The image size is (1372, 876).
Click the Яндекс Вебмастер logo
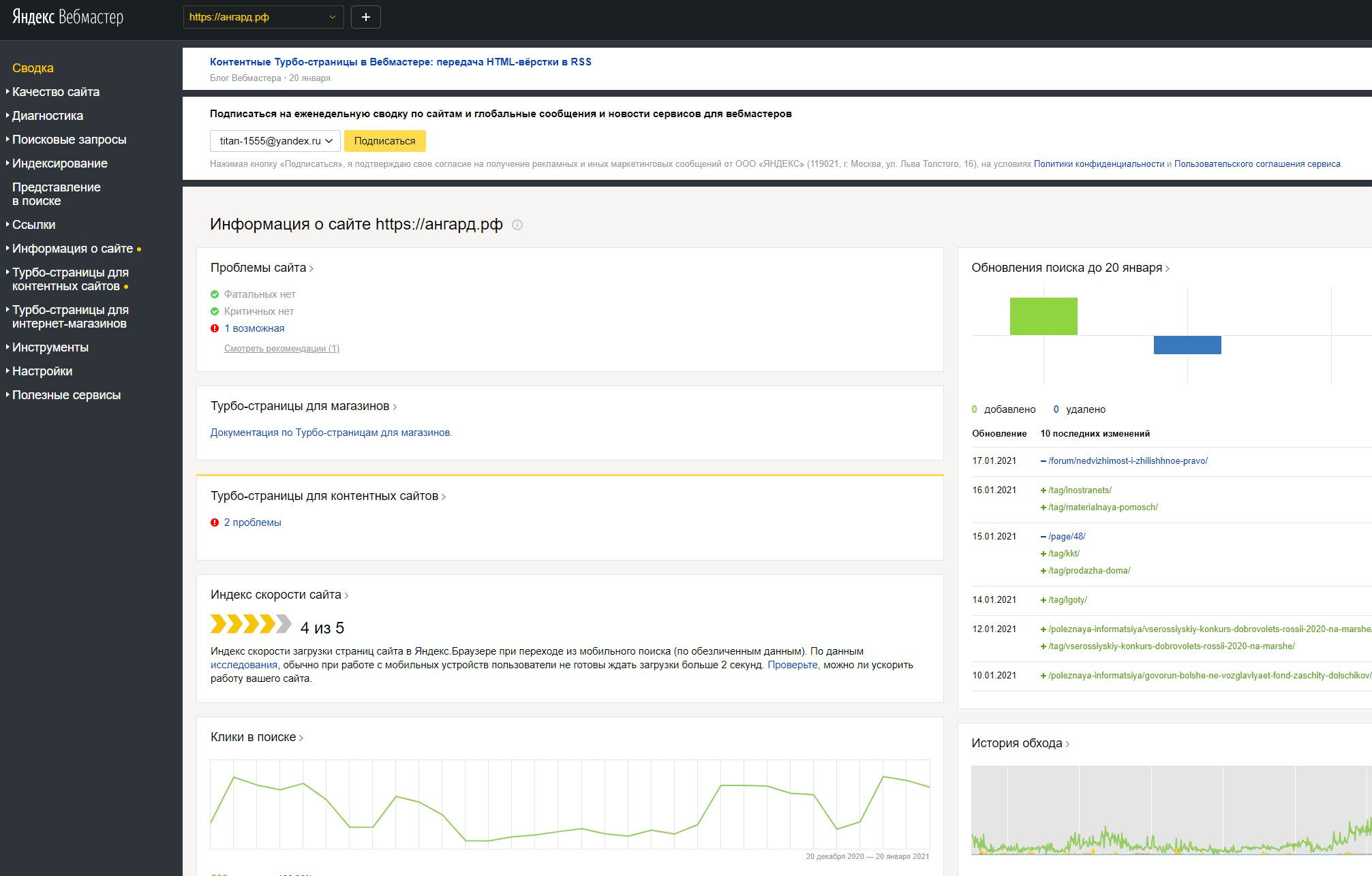pyautogui.click(x=68, y=17)
